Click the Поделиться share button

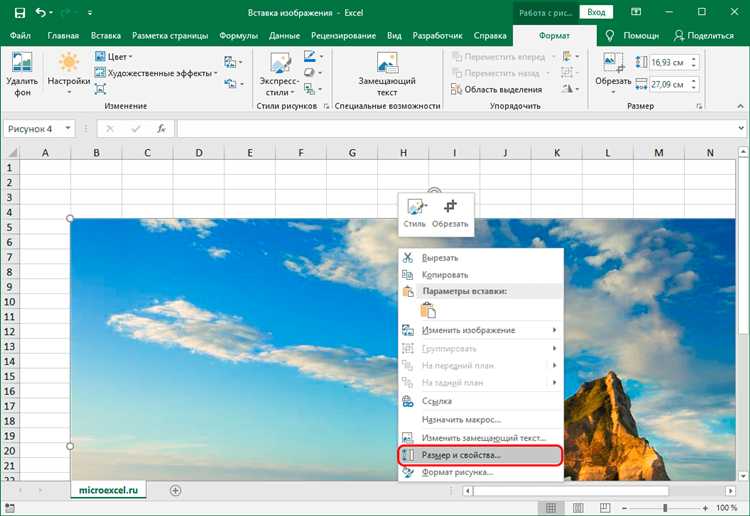point(704,34)
